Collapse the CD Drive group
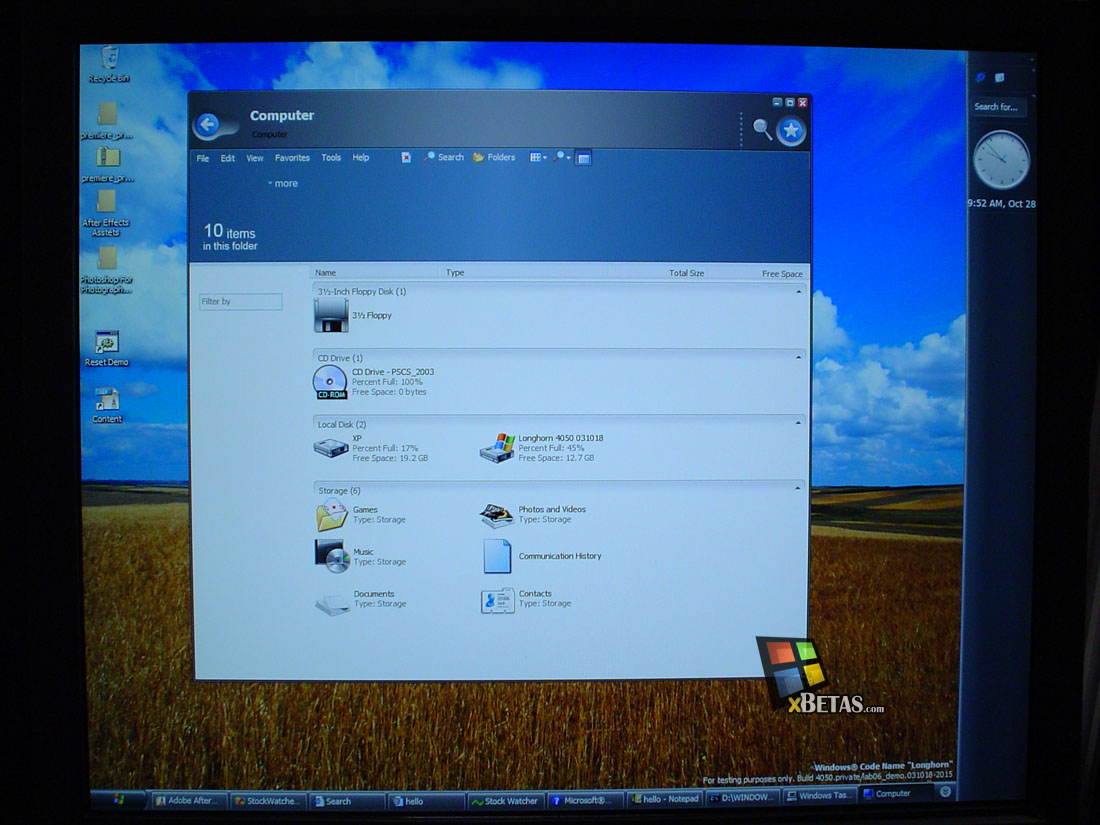1100x825 pixels. (x=798, y=358)
